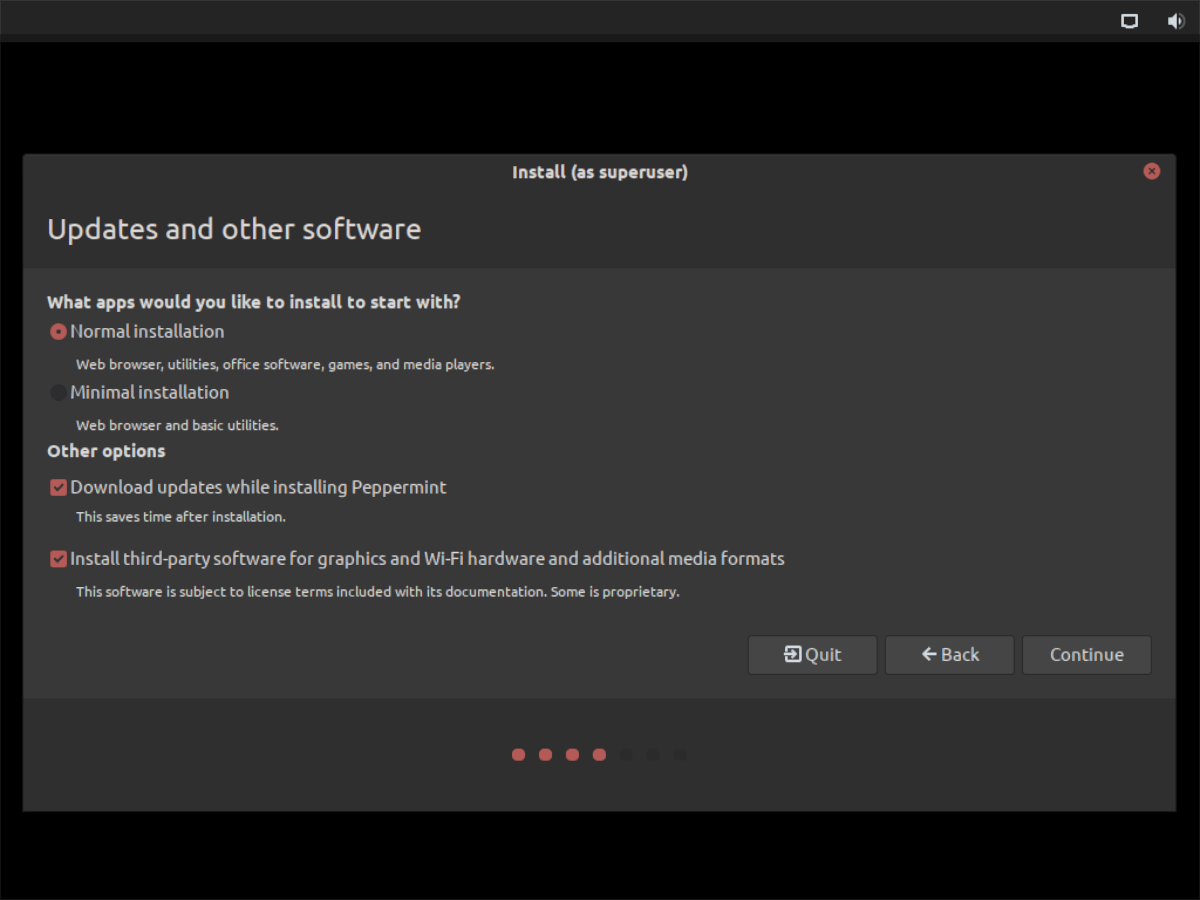Click the Minimal installation text label
This screenshot has height=900, width=1200.
[149, 392]
